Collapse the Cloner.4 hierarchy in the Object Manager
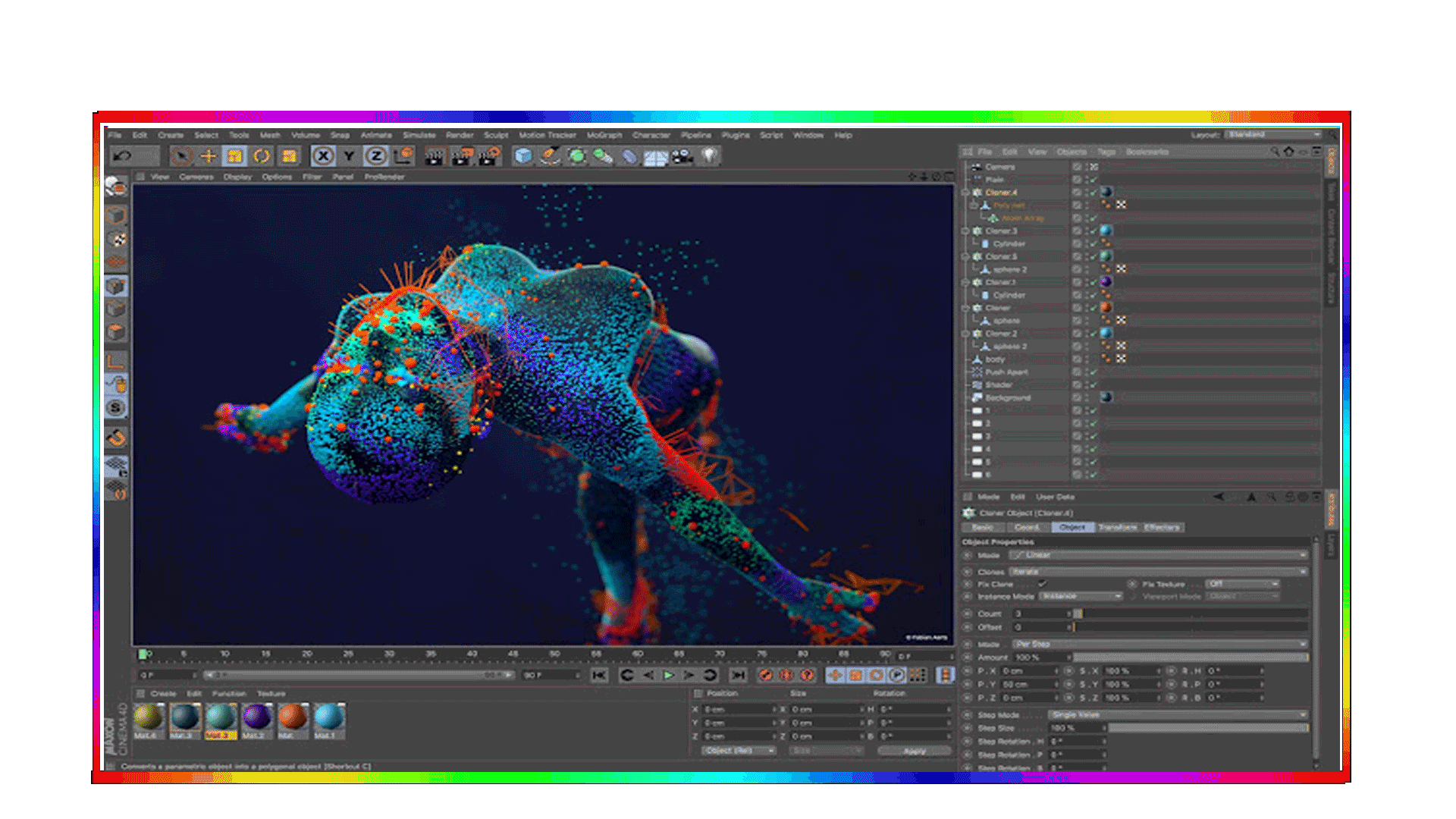The image size is (1456, 819). (x=965, y=192)
